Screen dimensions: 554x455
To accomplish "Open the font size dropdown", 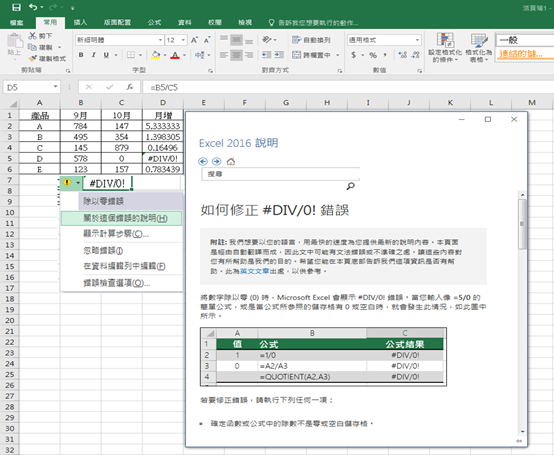I will 183,40.
